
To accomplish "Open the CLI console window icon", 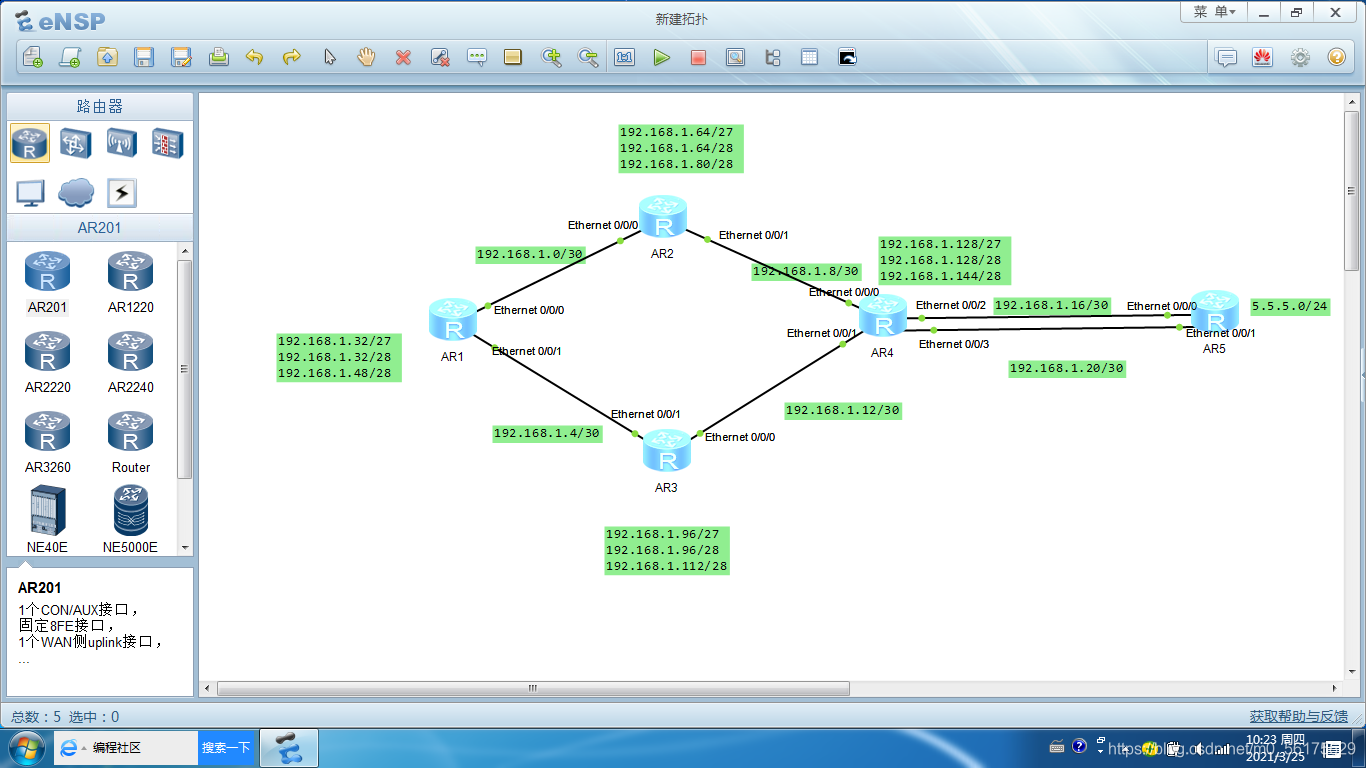I will pyautogui.click(x=847, y=57).
